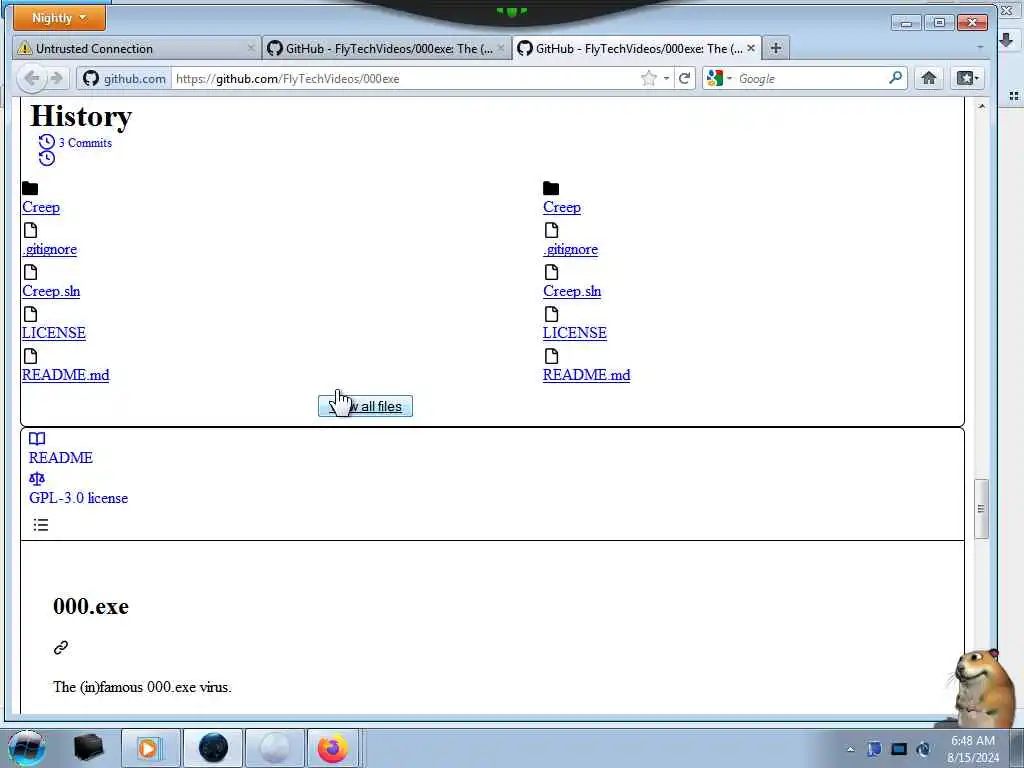Open the right .gitignore file link
1024x768 pixels.
tap(570, 249)
